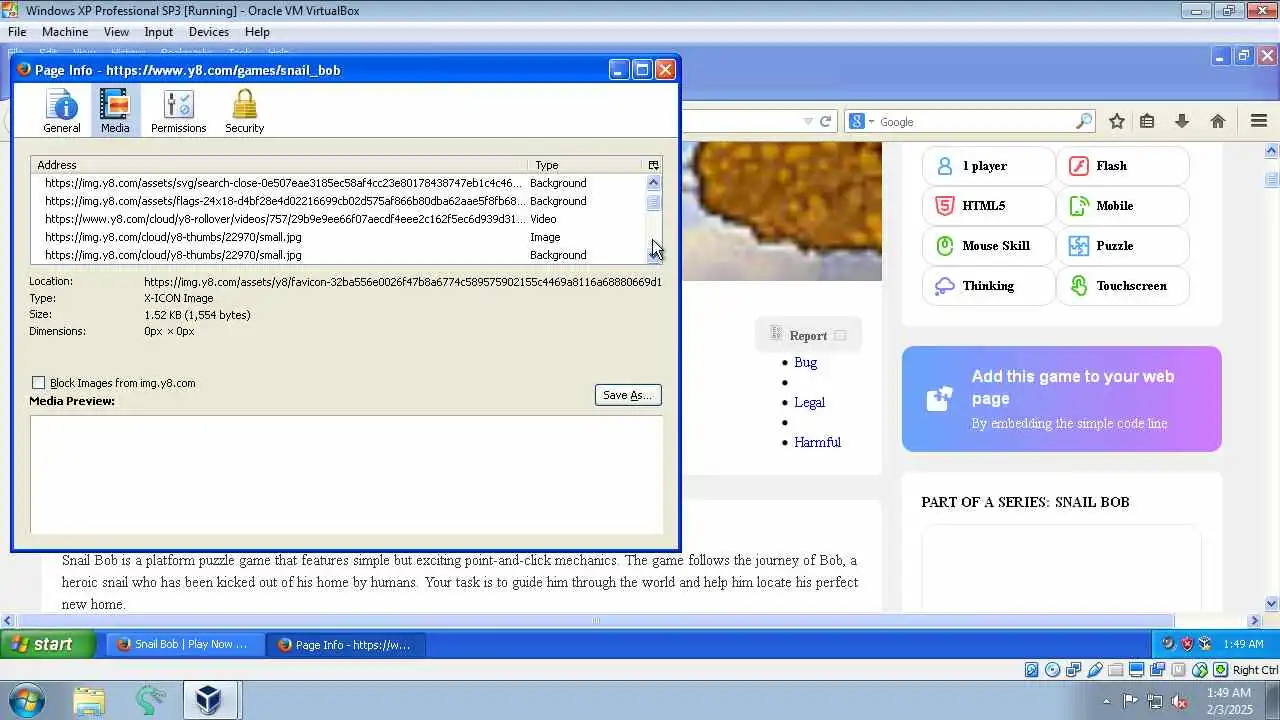Screen dimensions: 1280x720
Task: Open the search engine dropdown arrow
Action: point(871,122)
